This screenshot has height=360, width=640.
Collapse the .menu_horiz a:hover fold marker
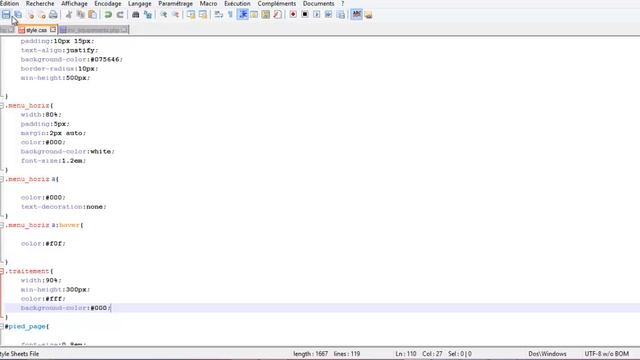[x=2, y=225]
